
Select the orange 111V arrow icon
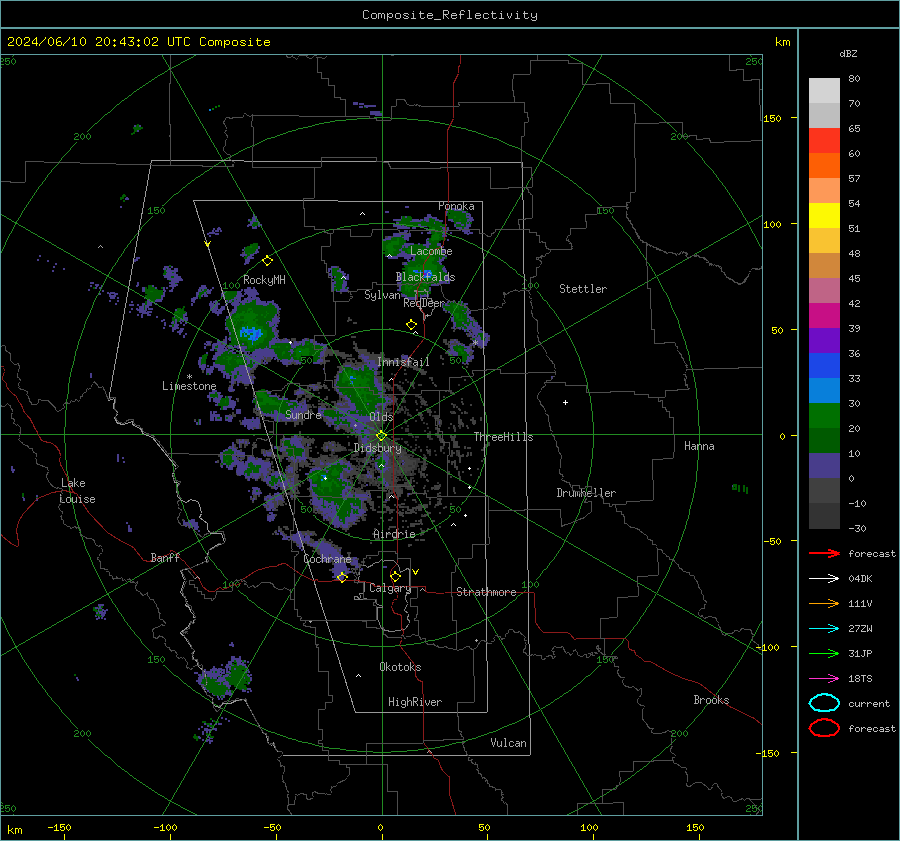824,603
